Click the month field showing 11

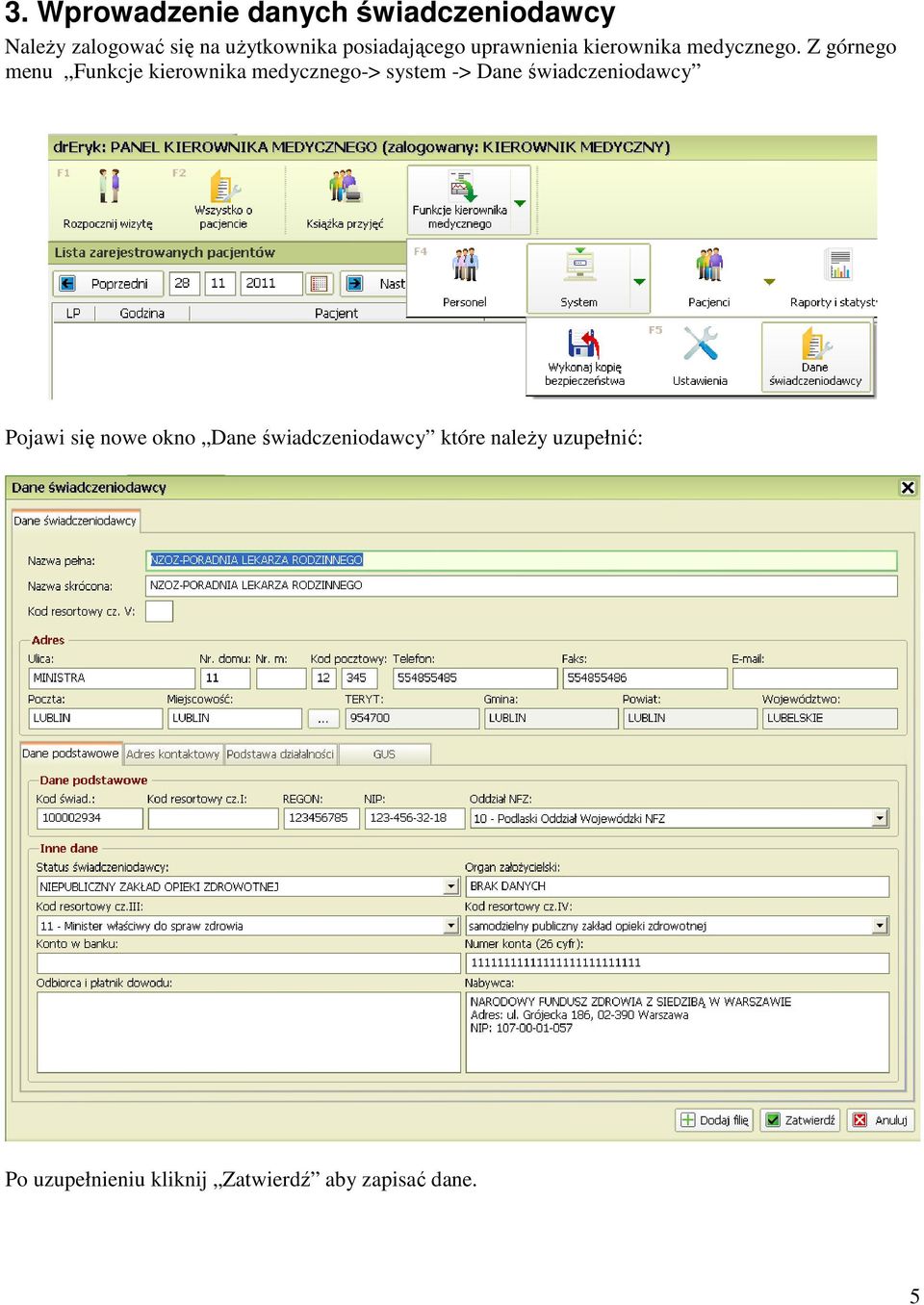coord(219,283)
